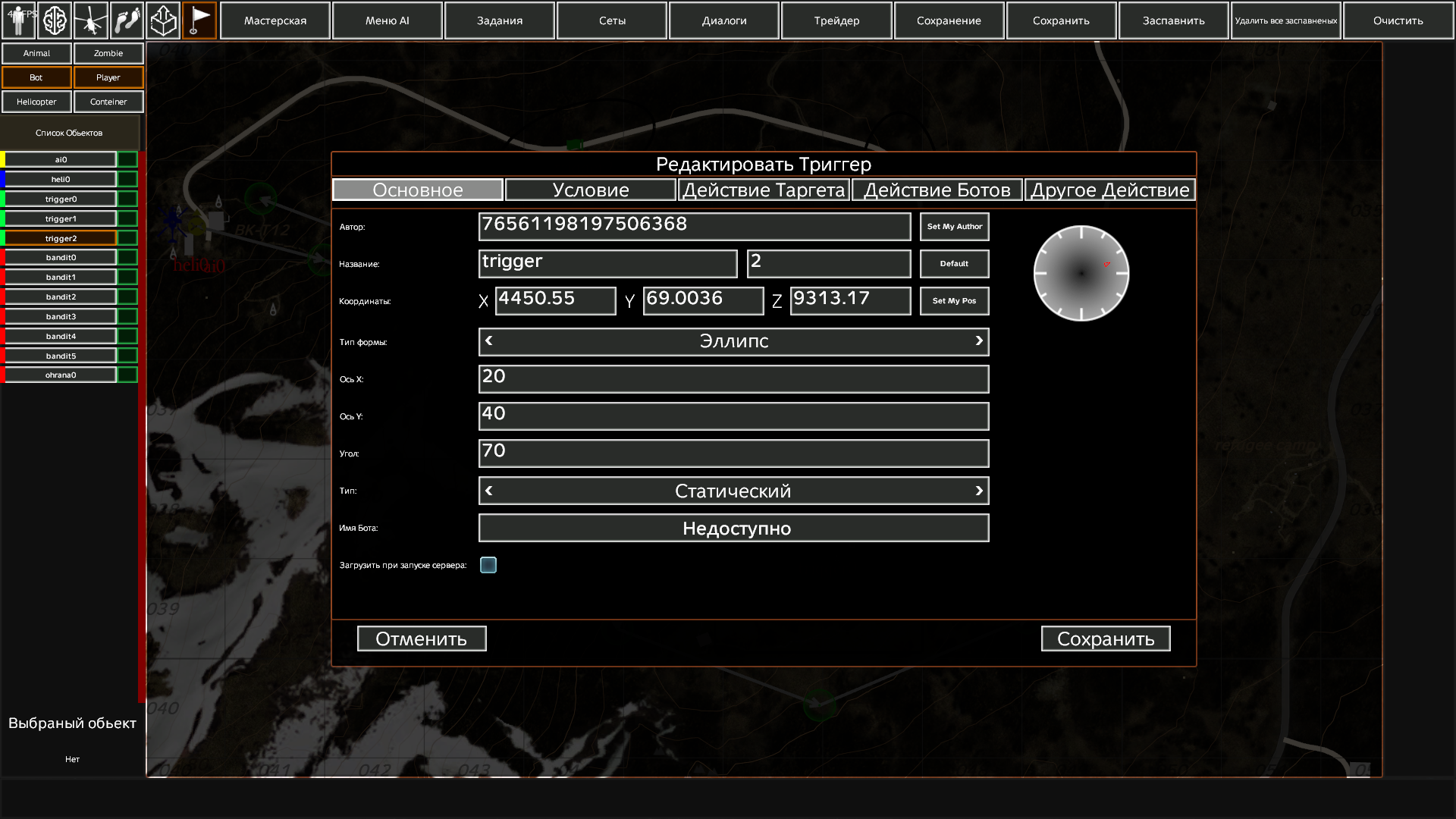Click the Угол input field
The image size is (1456, 819).
click(733, 453)
